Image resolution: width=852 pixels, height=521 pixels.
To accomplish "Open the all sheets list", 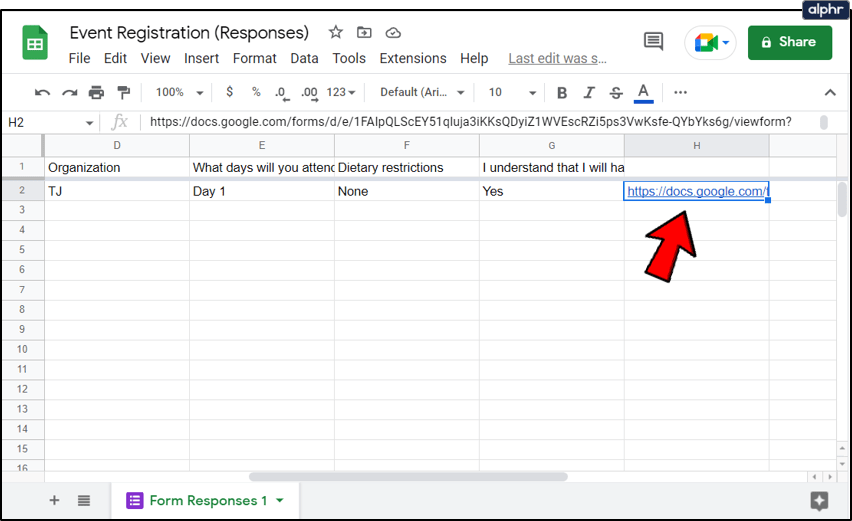I will click(x=84, y=500).
